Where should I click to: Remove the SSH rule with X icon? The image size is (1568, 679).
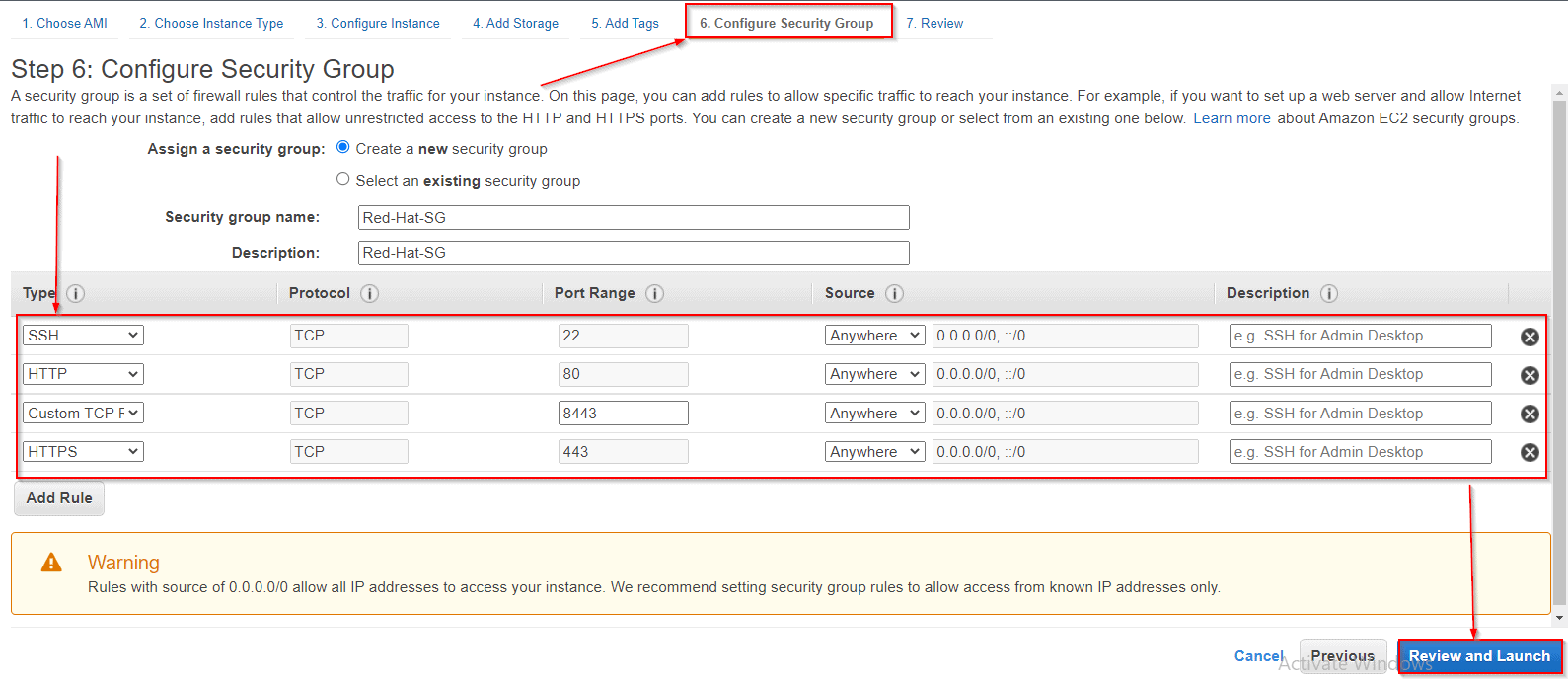[1530, 337]
